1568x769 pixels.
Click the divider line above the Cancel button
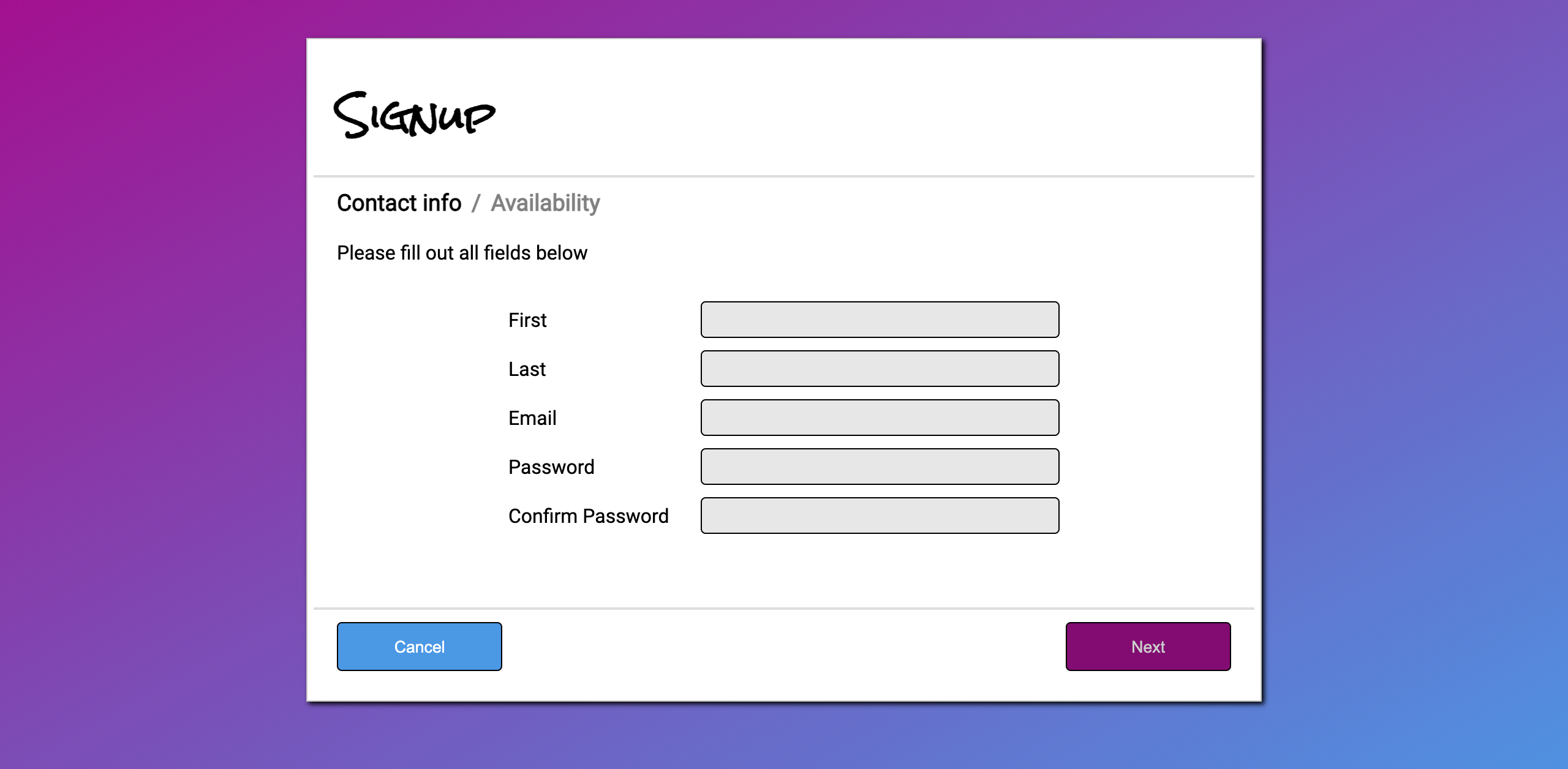(784, 609)
